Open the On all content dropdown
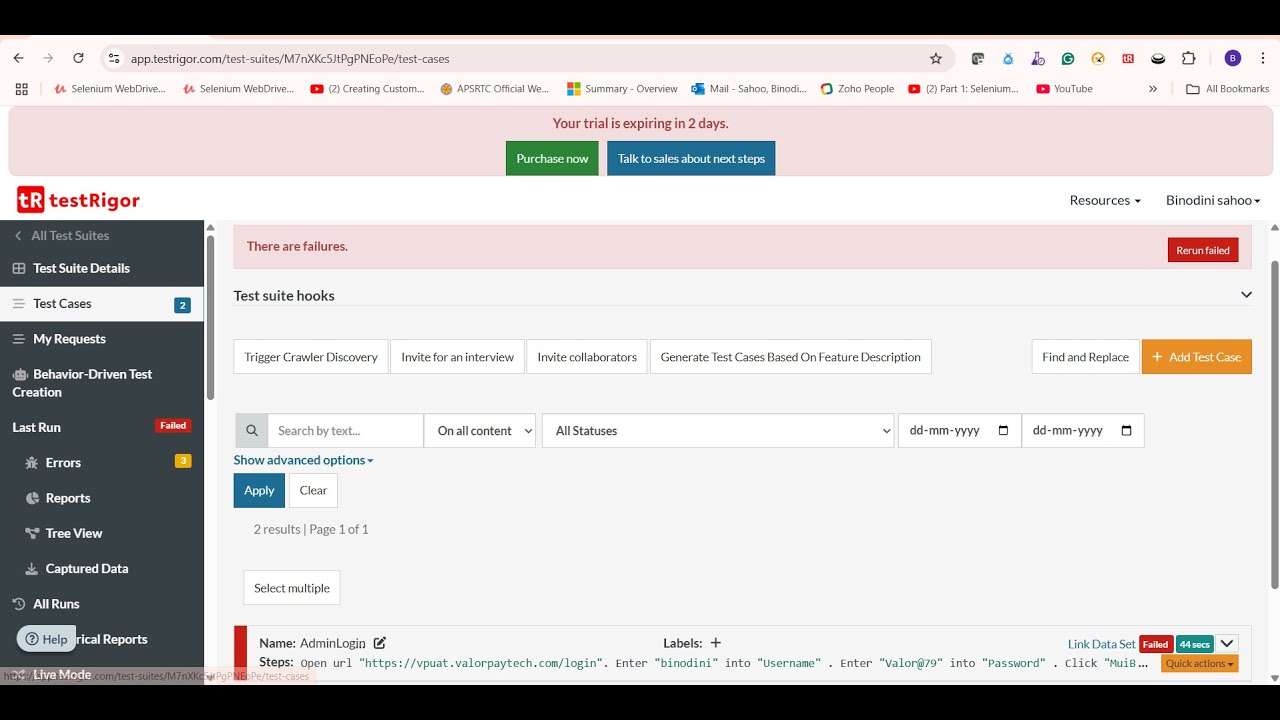Screen dimensions: 1280x720 coord(480,431)
